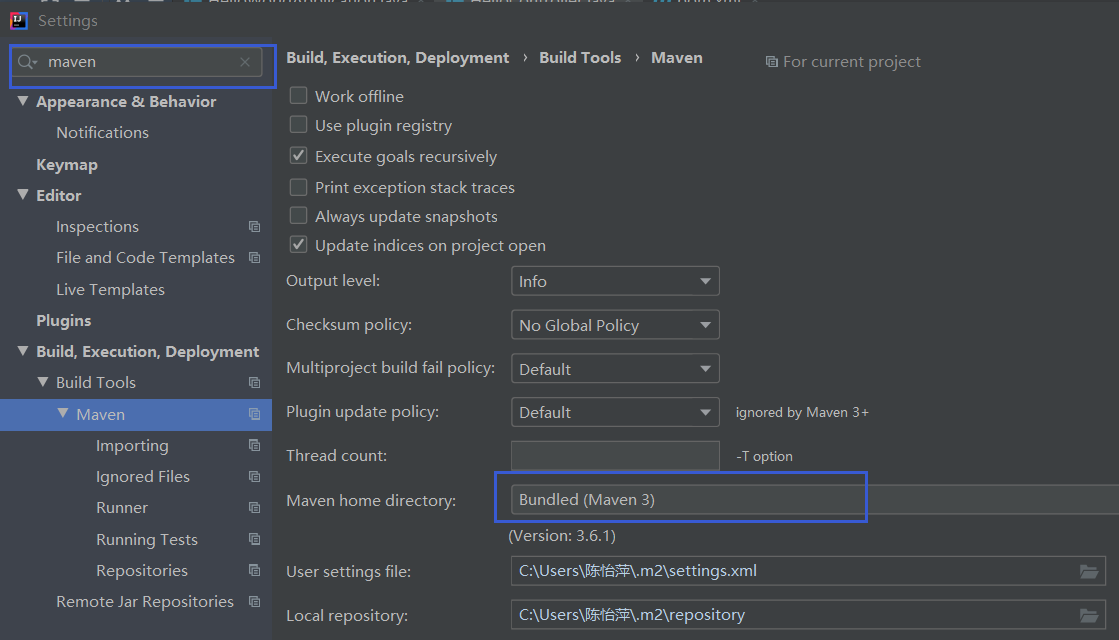The width and height of the screenshot is (1119, 640).
Task: Open Remote Jar Repositories page
Action: click(145, 602)
